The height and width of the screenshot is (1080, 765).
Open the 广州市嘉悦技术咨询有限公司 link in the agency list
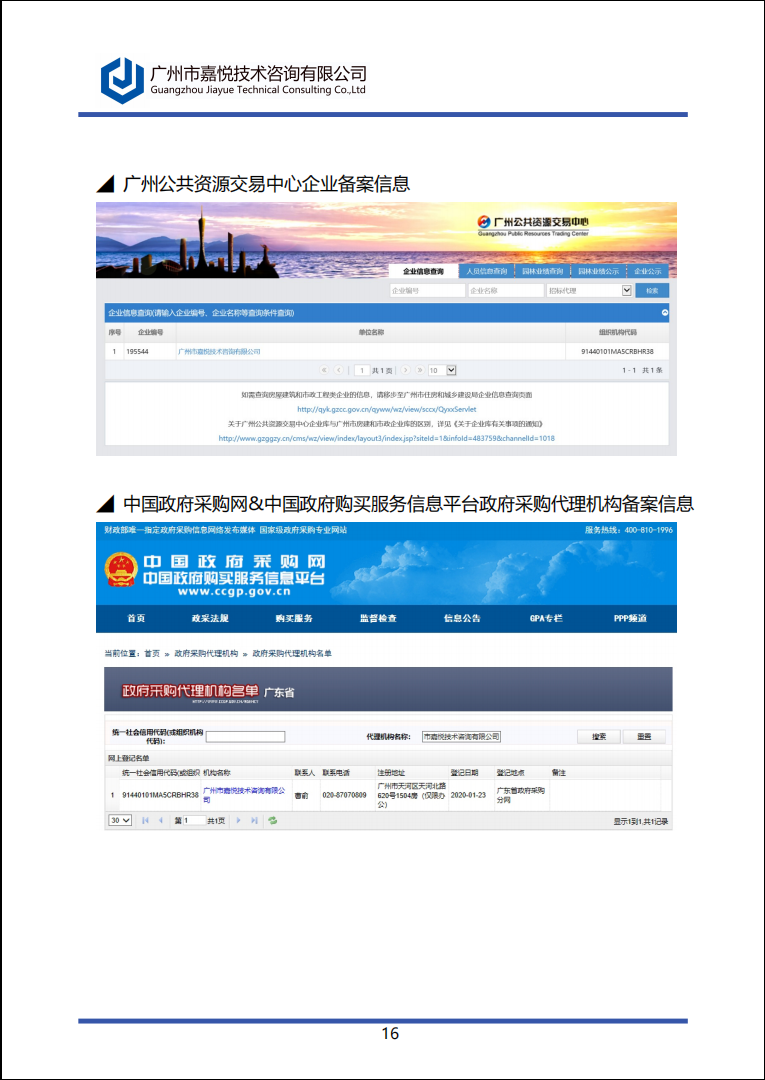(x=244, y=796)
